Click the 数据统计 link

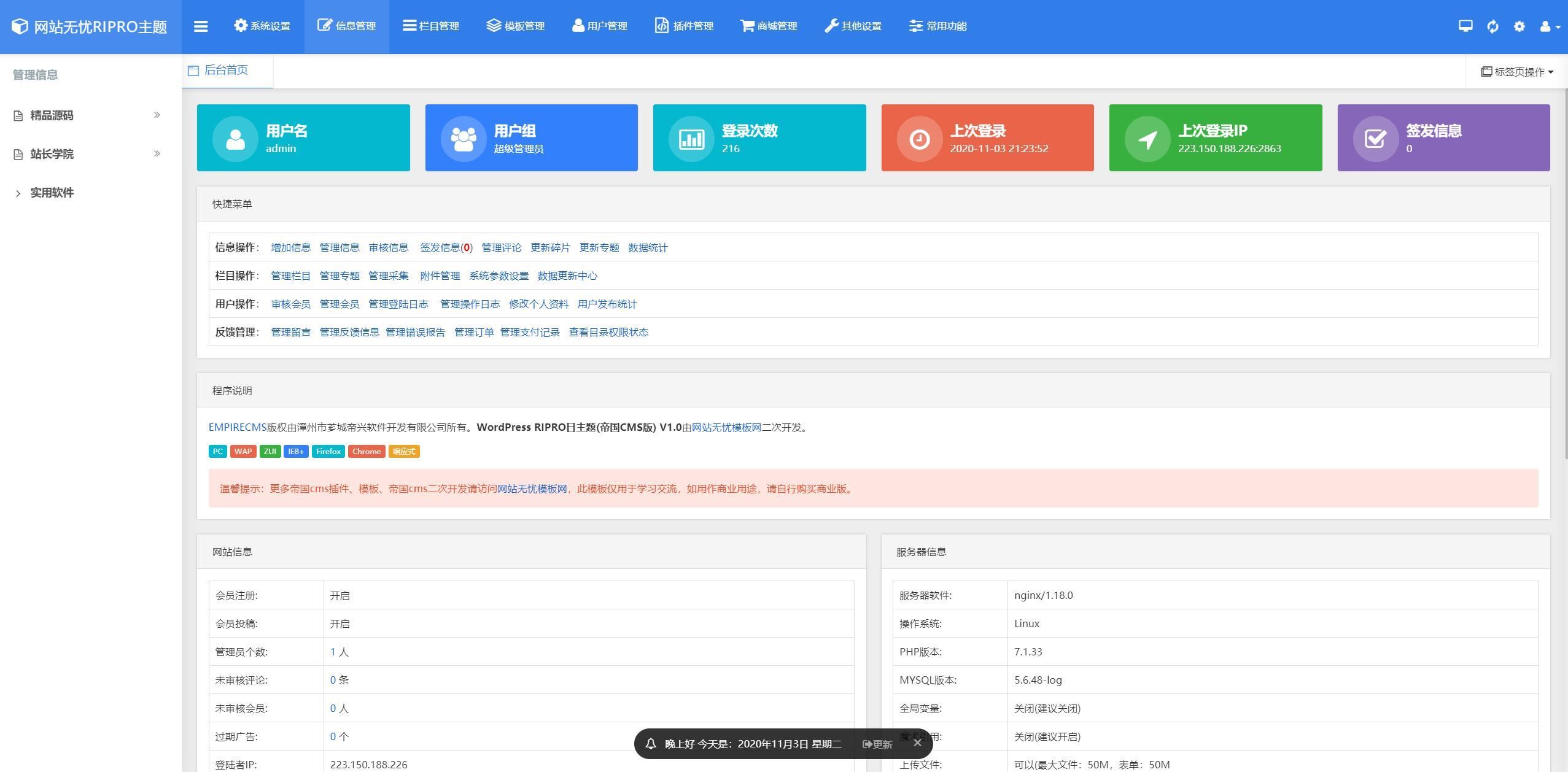(648, 247)
